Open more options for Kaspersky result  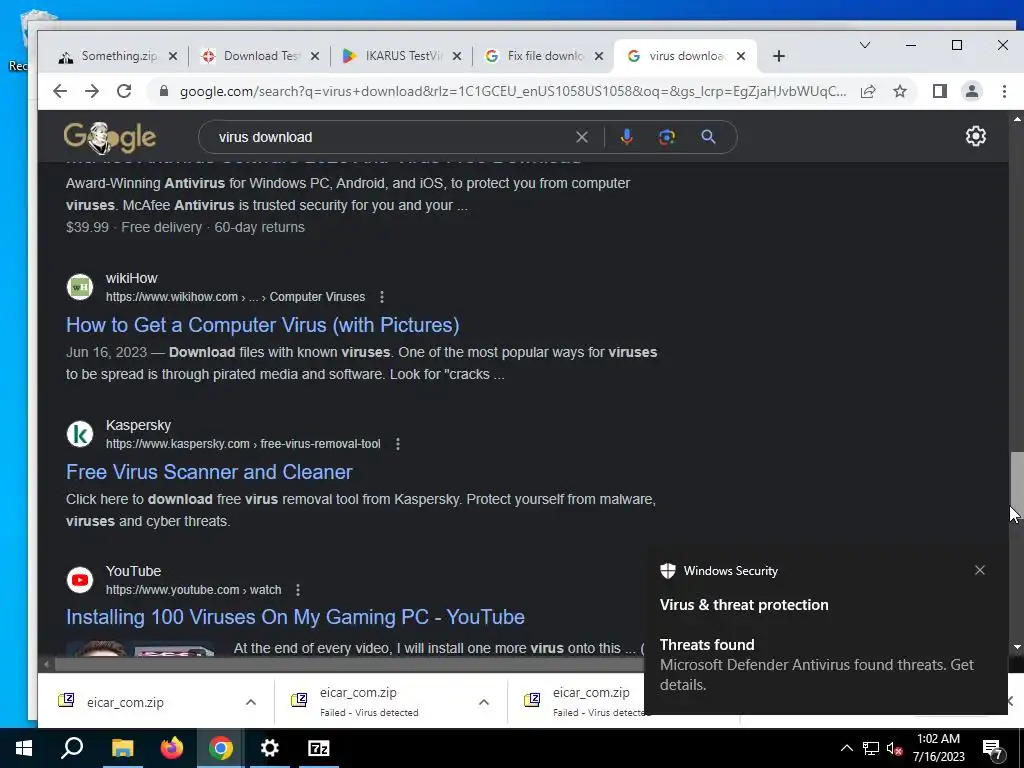coord(398,444)
